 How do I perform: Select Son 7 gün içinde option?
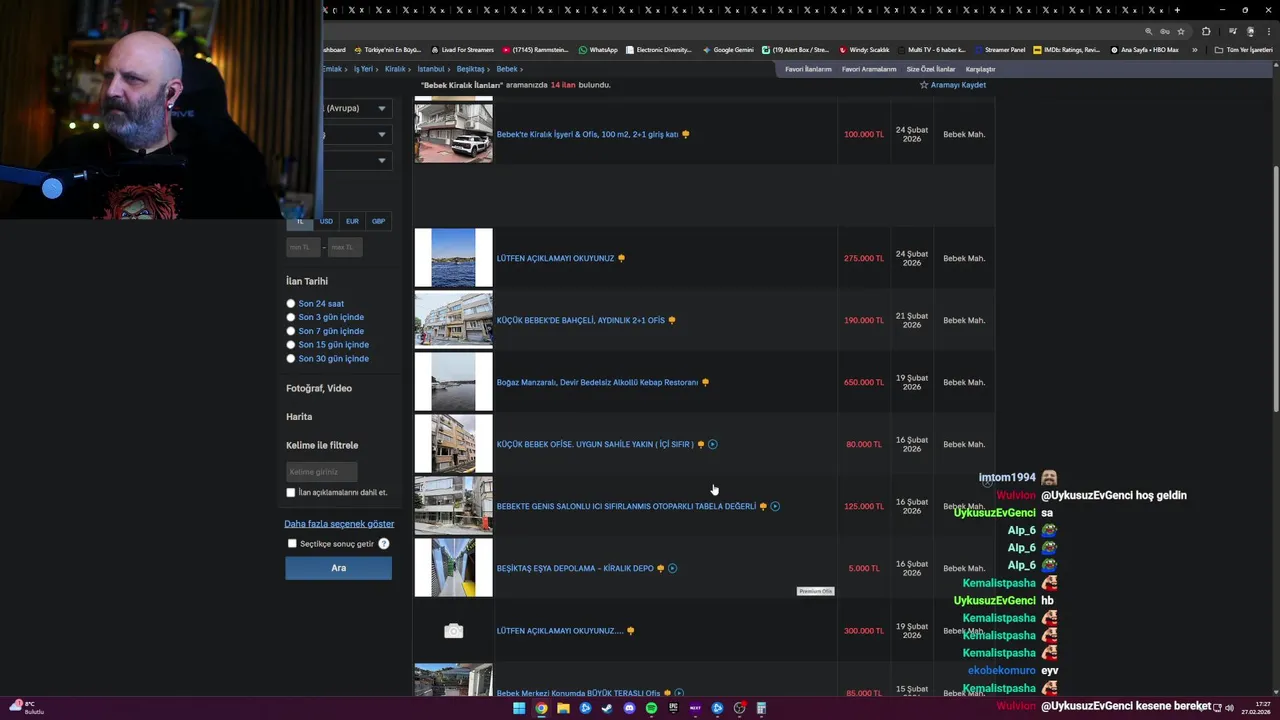coord(291,331)
